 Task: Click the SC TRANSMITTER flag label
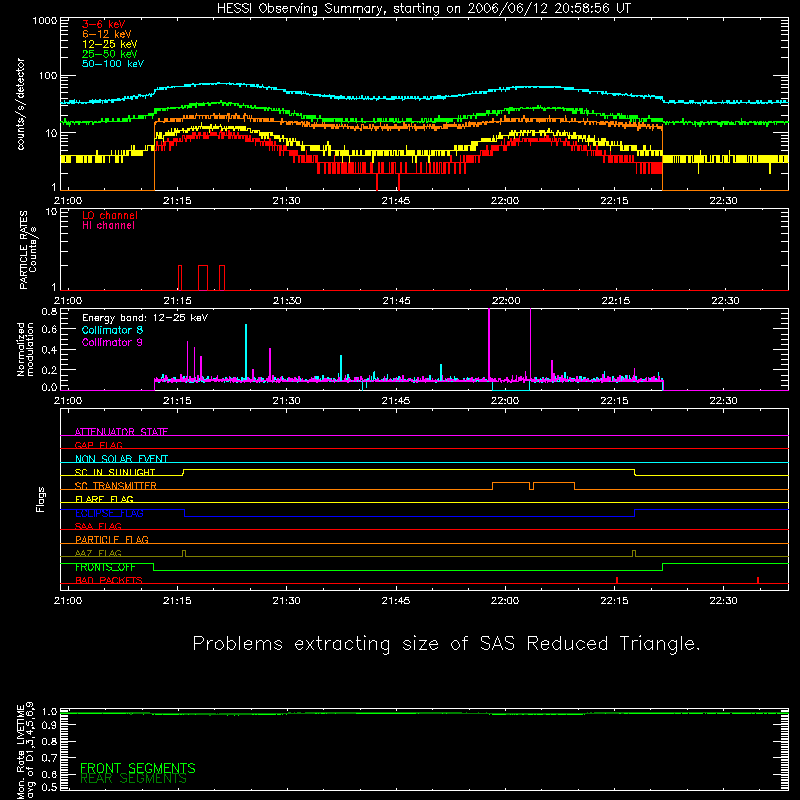click(x=115, y=486)
